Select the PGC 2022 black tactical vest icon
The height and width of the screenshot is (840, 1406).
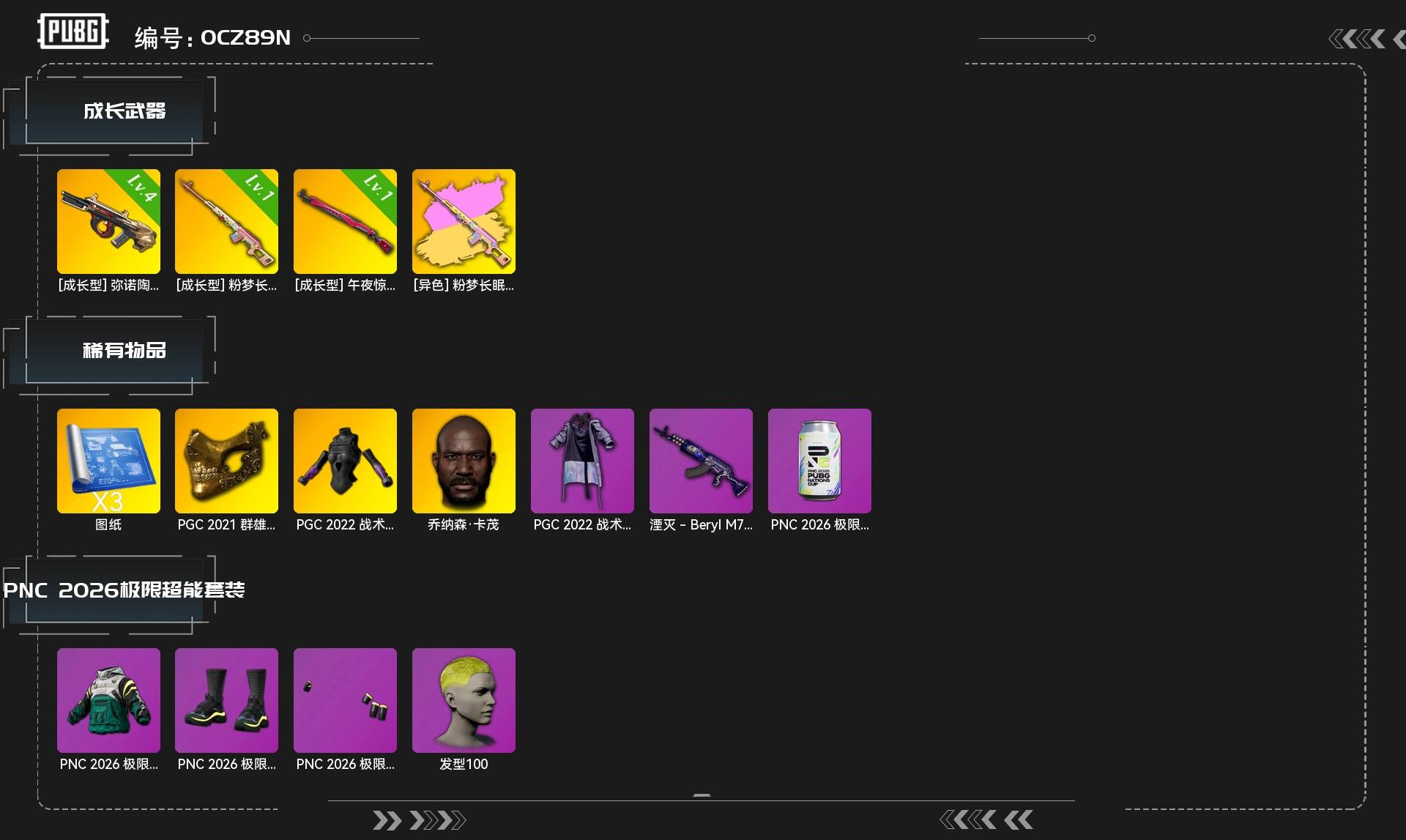345,461
